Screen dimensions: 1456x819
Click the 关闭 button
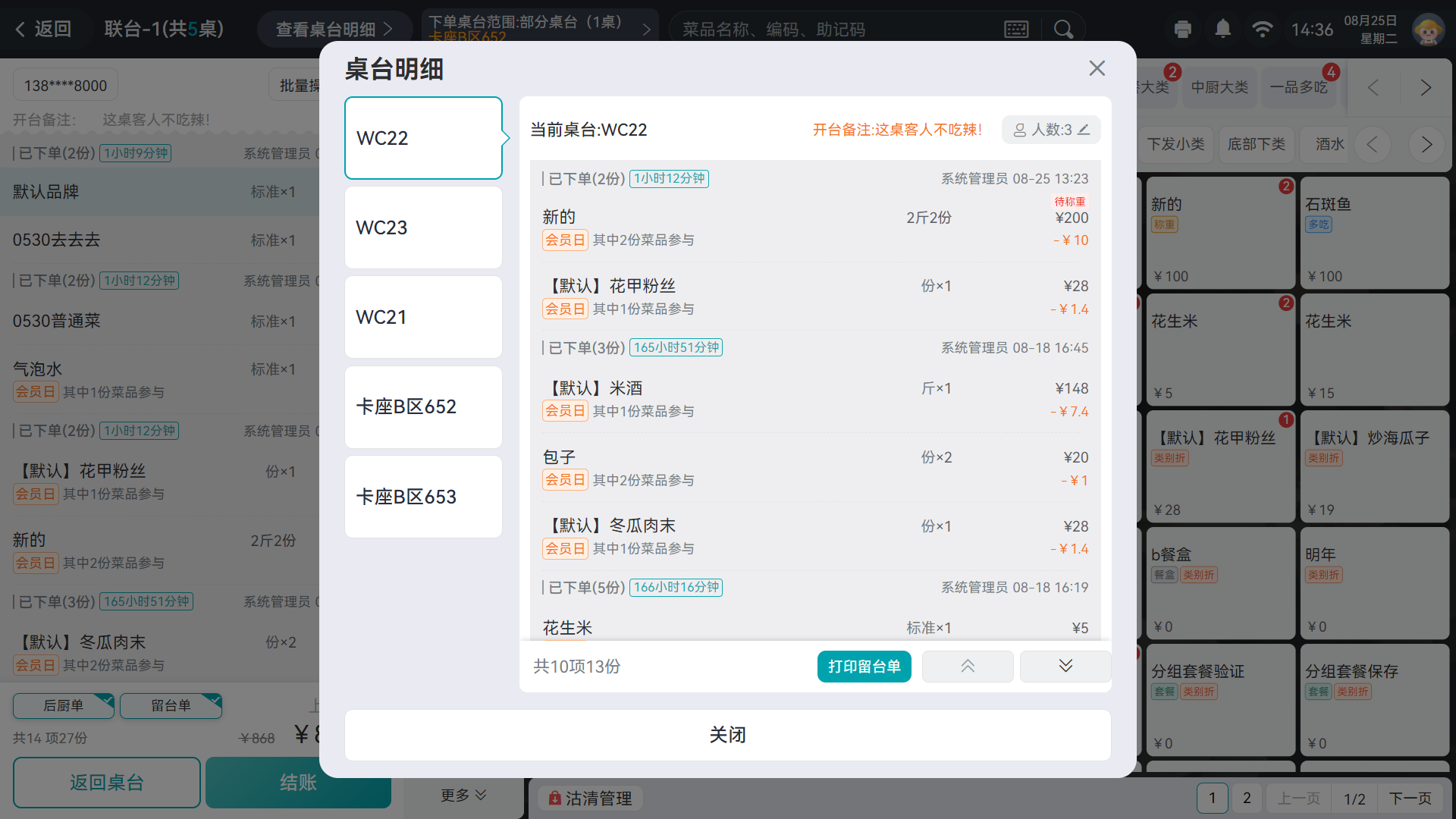(728, 735)
